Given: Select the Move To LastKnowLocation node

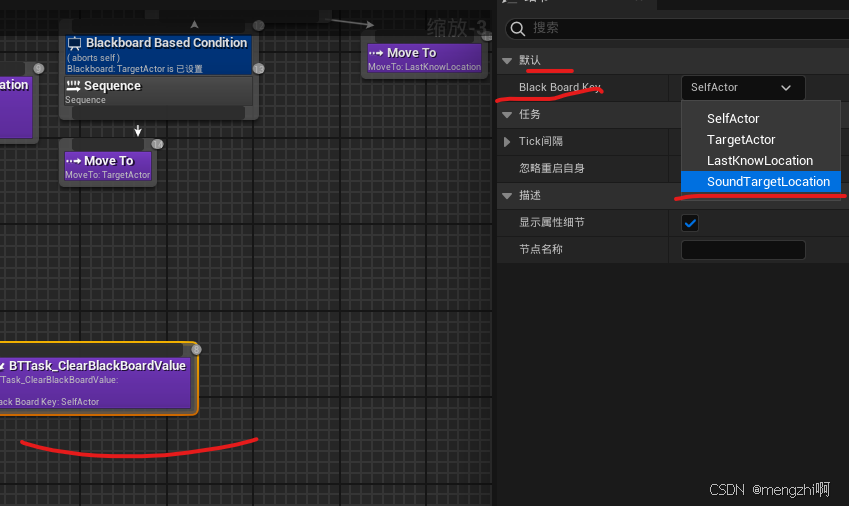Looking at the screenshot, I should 424,58.
